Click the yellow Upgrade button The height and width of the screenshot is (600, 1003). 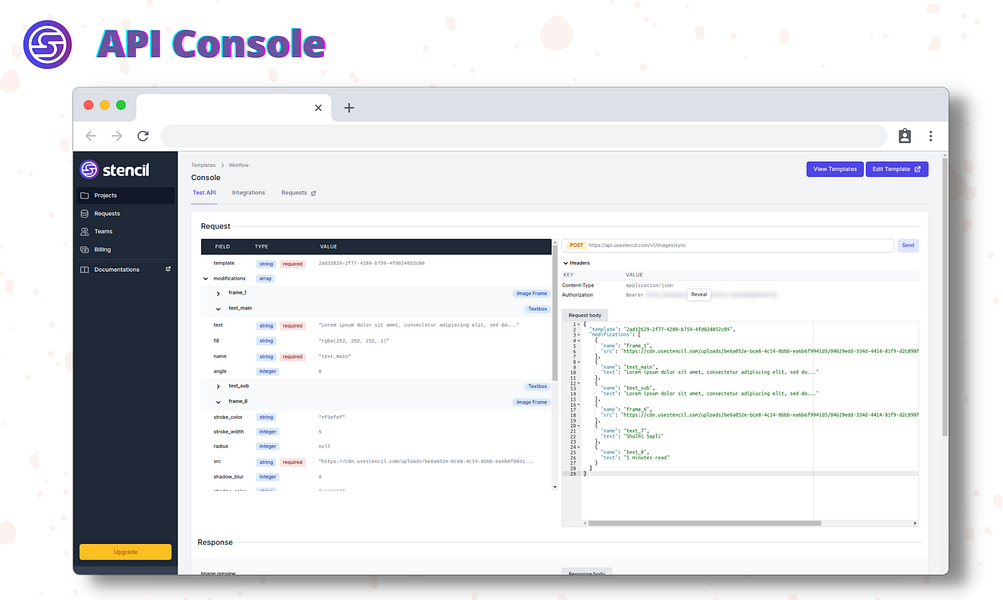click(125, 551)
